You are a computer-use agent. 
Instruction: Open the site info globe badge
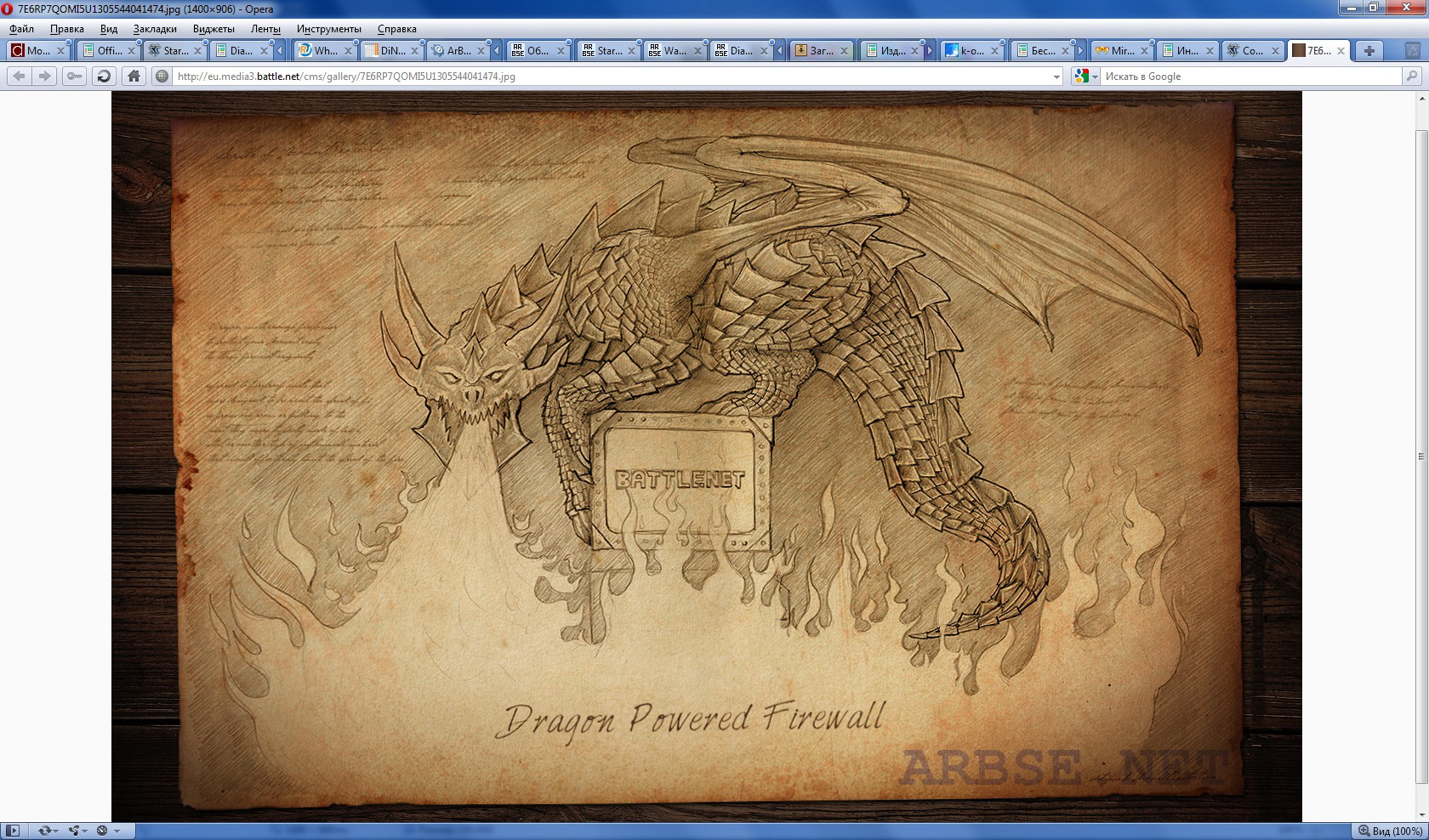click(x=162, y=76)
